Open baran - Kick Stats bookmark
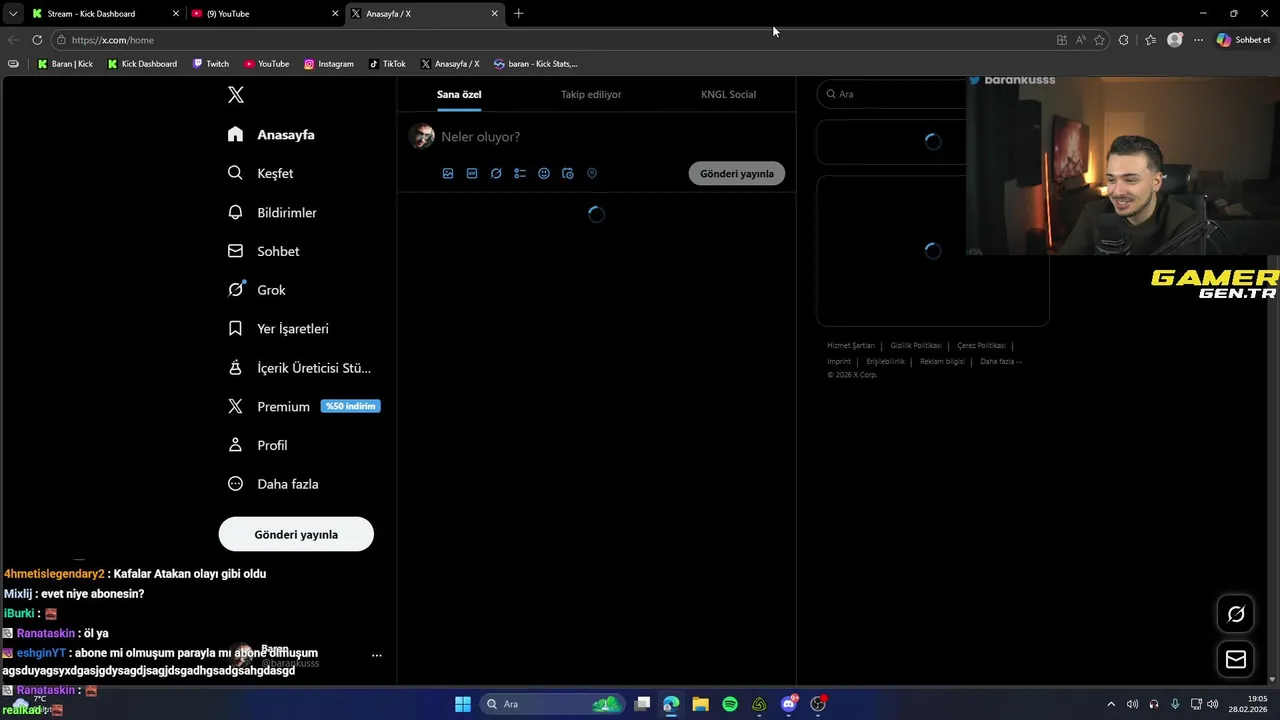Viewport: 1280px width, 720px height. [536, 64]
